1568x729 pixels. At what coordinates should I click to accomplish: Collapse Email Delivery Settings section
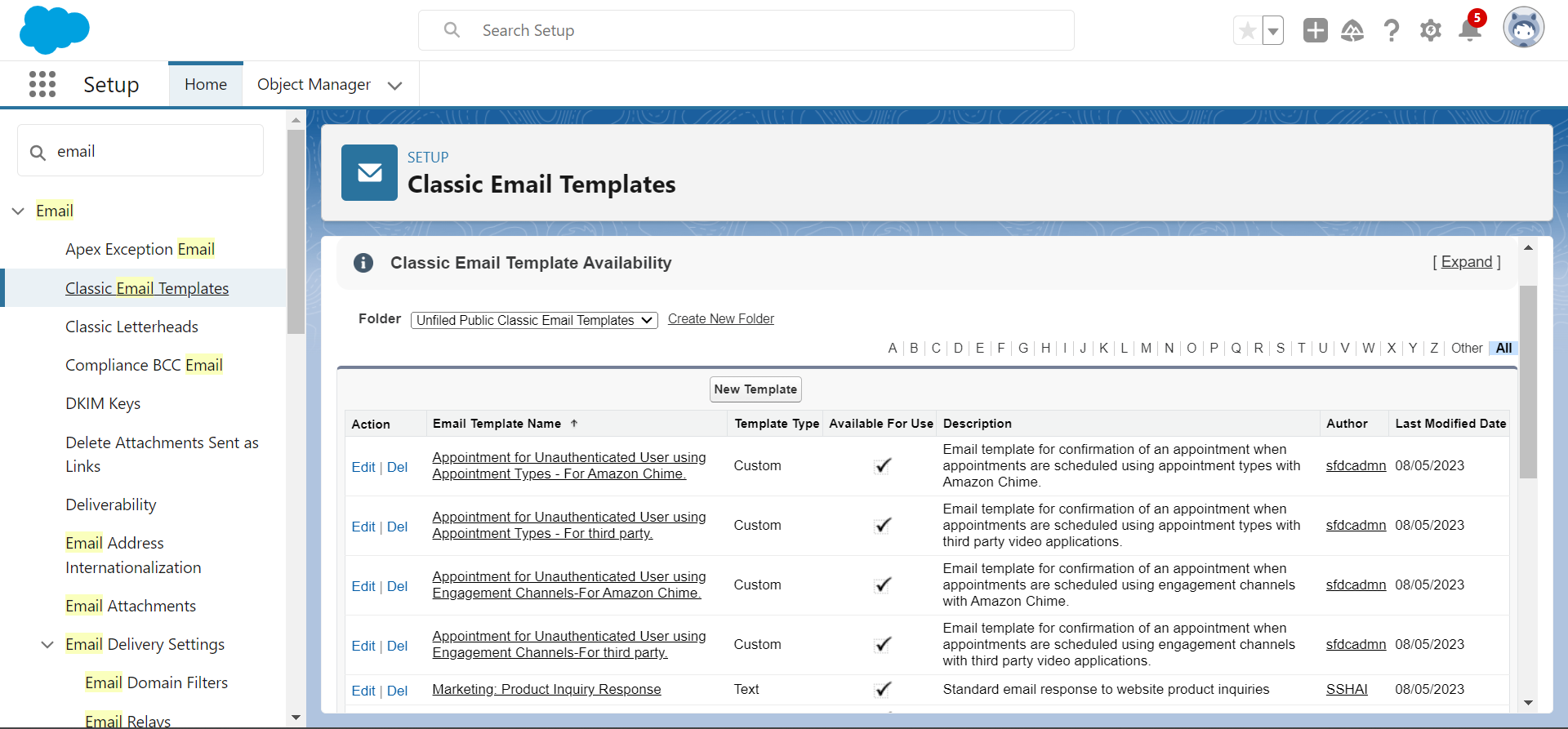[x=47, y=644]
